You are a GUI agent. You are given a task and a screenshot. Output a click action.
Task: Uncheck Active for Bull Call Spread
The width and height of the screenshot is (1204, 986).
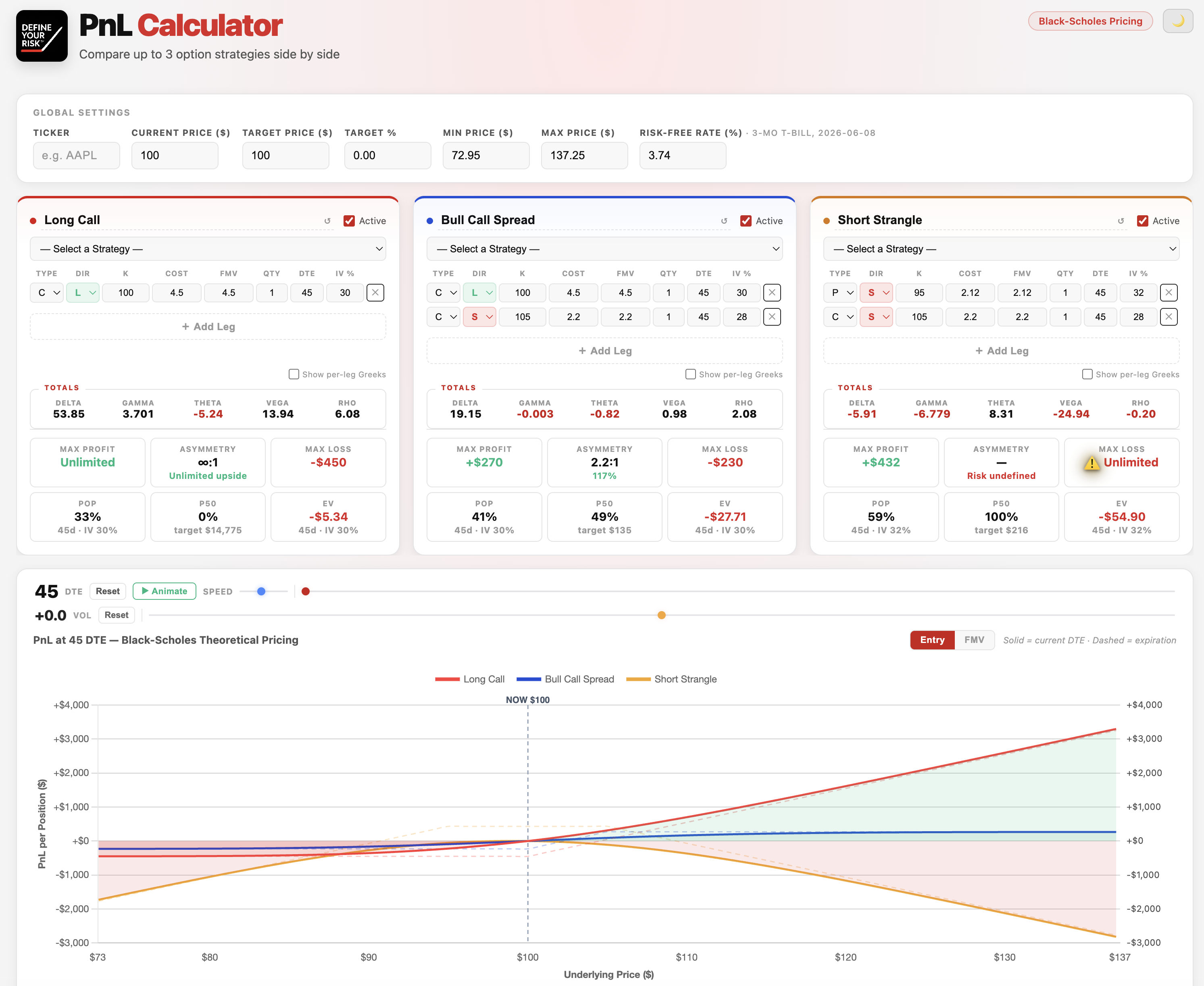746,221
